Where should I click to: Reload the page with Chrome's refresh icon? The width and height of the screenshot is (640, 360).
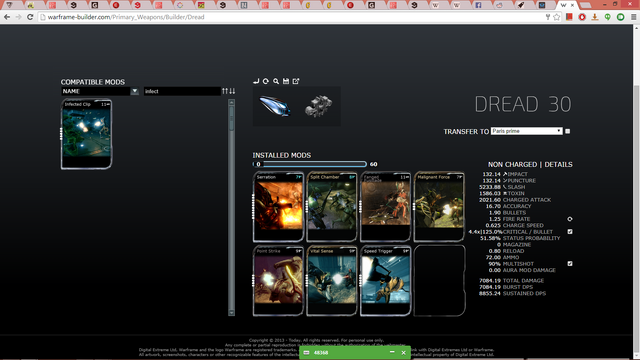pos(30,17)
